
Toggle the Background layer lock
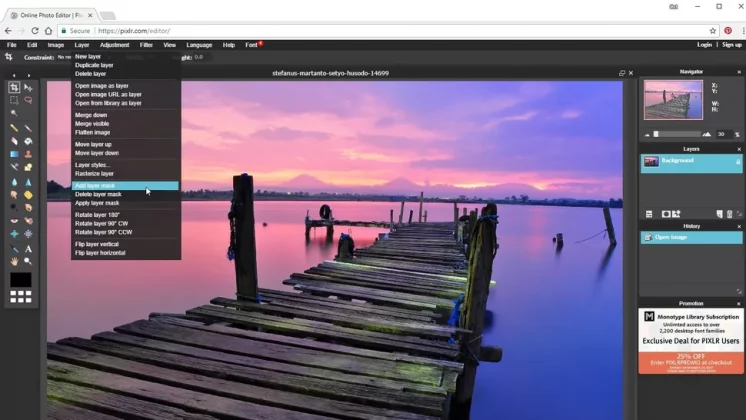tap(738, 161)
